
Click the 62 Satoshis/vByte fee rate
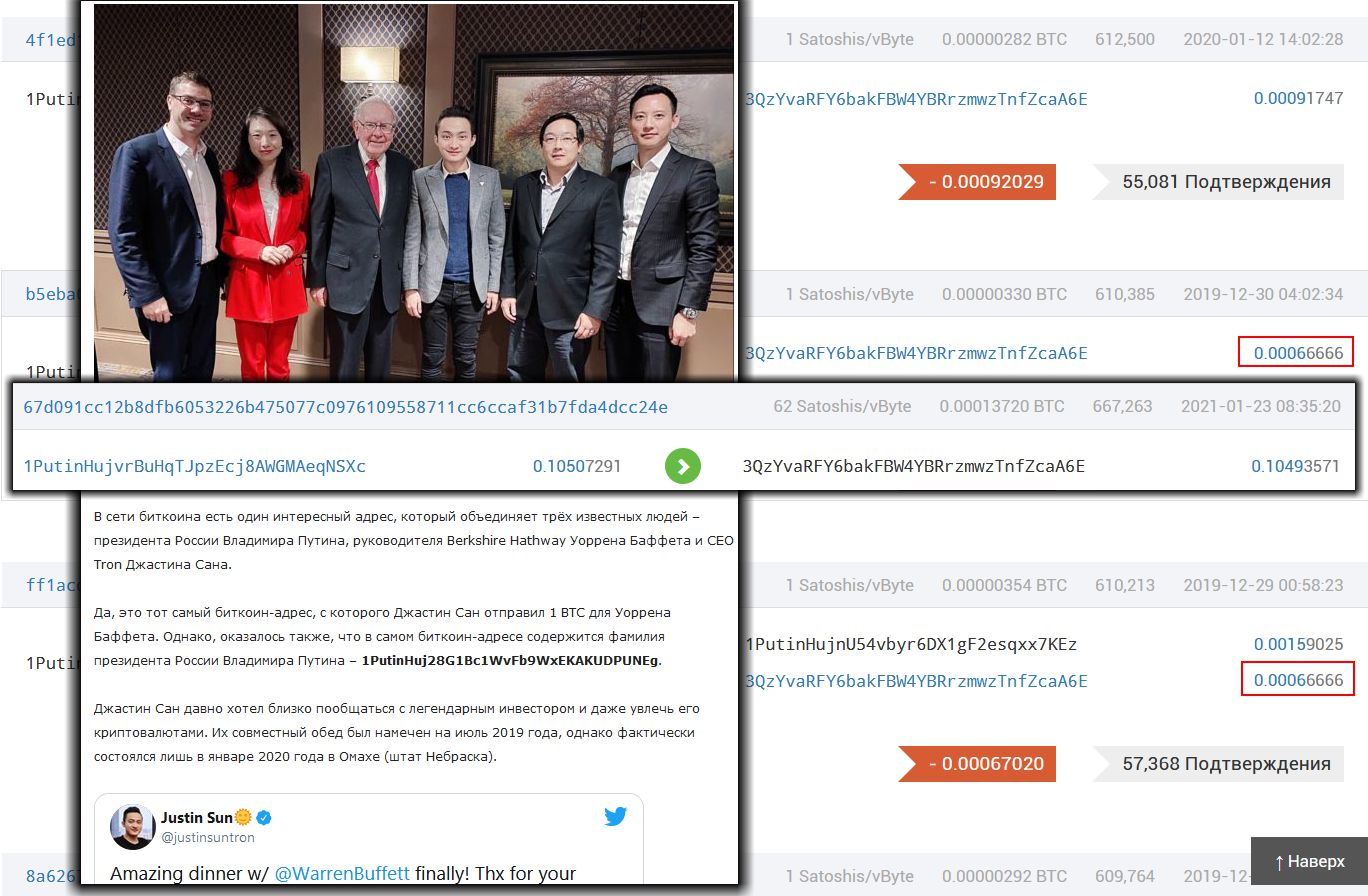842,407
